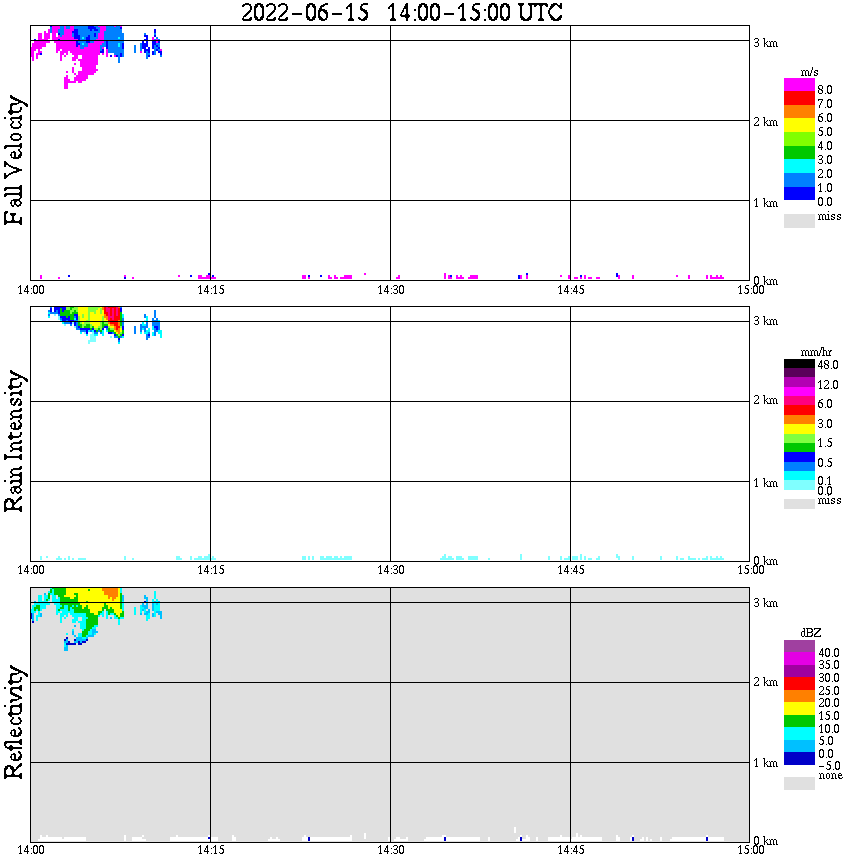The height and width of the screenshot is (868, 850).
Task: Click the '14:15' tick under the Reflectivity panel
Action: (211, 850)
